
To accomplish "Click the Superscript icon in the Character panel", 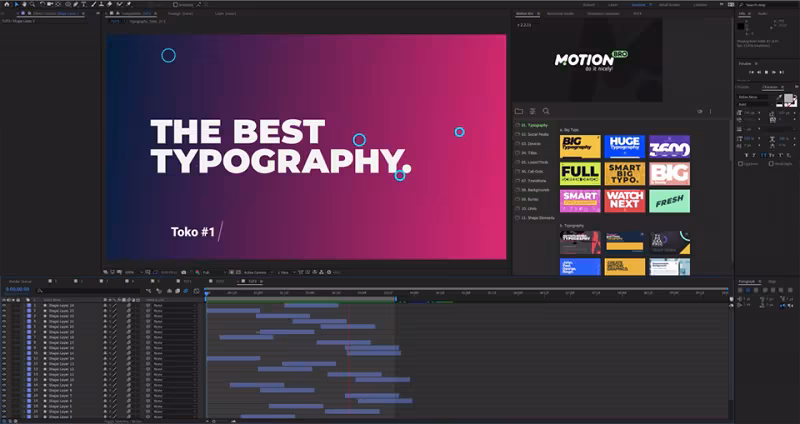I will 780,155.
